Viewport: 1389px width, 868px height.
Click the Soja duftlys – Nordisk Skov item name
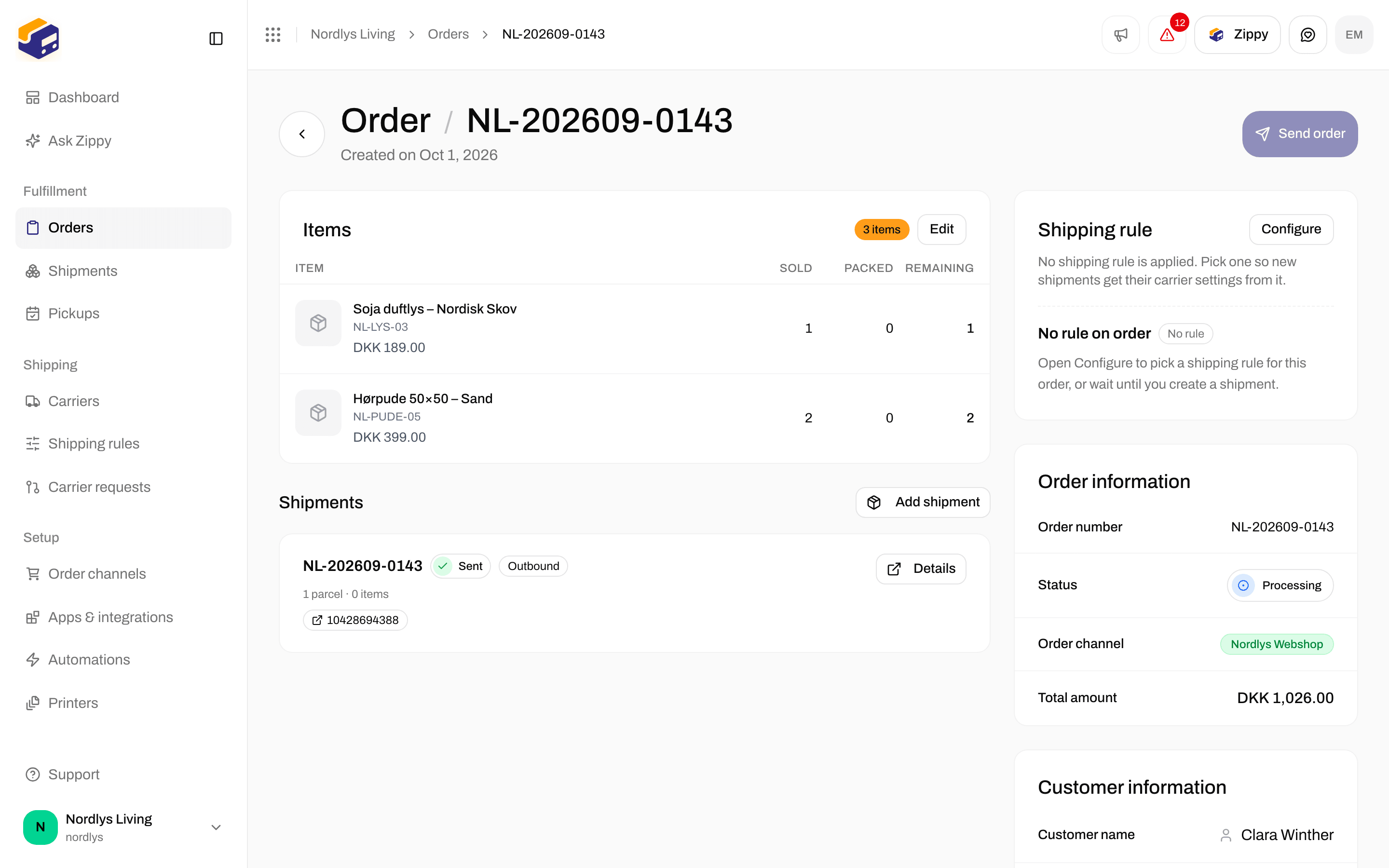point(435,309)
